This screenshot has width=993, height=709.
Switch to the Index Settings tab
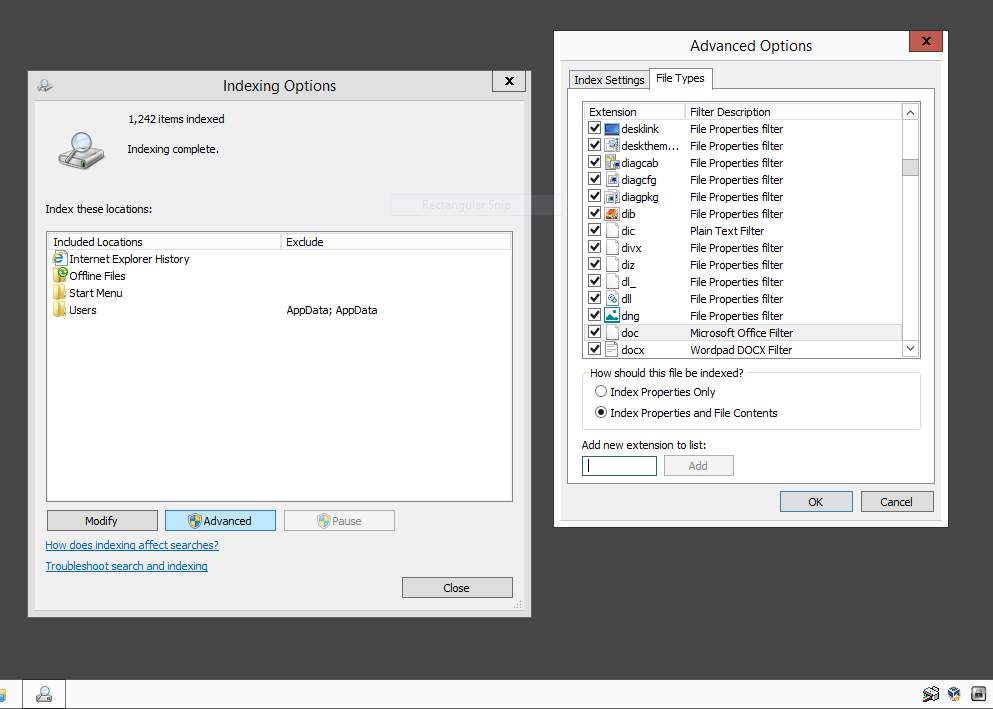(x=609, y=80)
